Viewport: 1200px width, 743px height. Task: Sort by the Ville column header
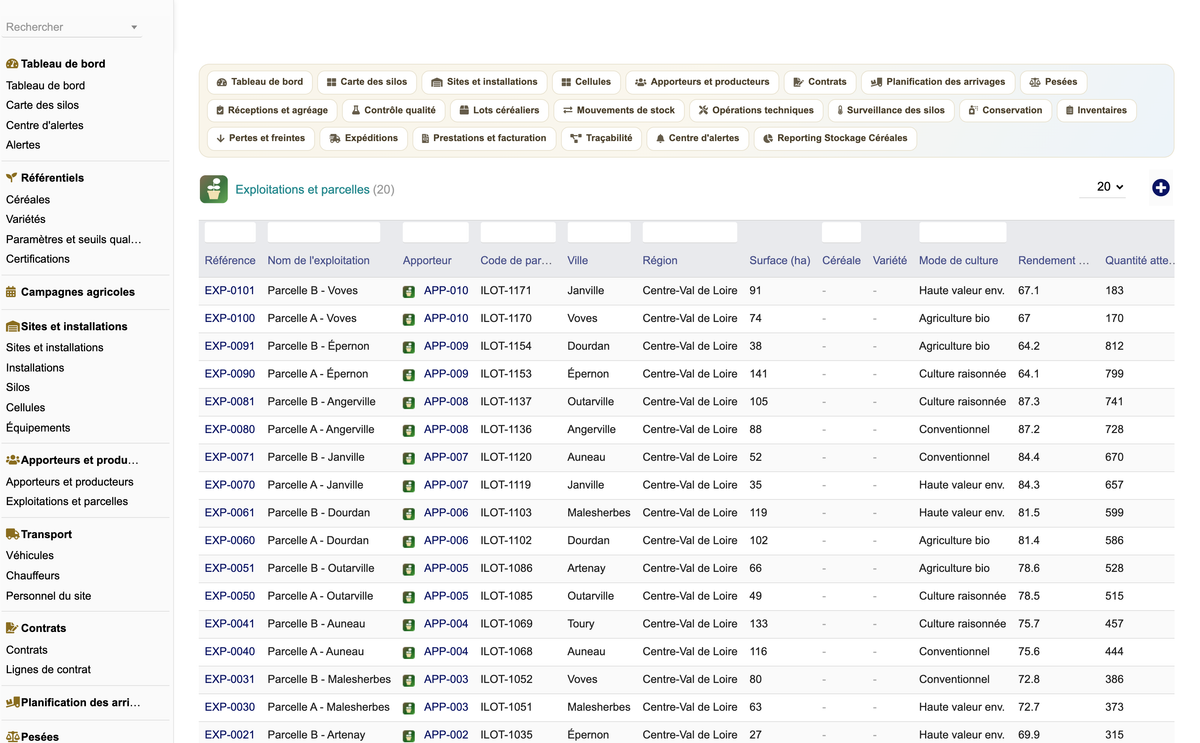(577, 261)
